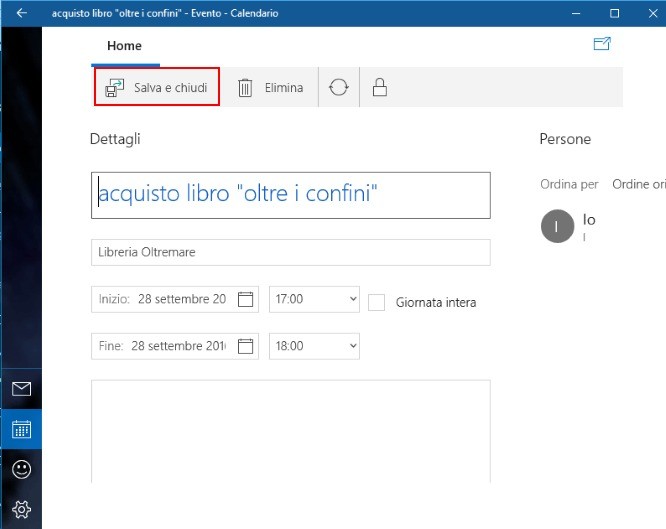The image size is (666, 529).
Task: Click the back arrow in title bar
Action: point(22,13)
